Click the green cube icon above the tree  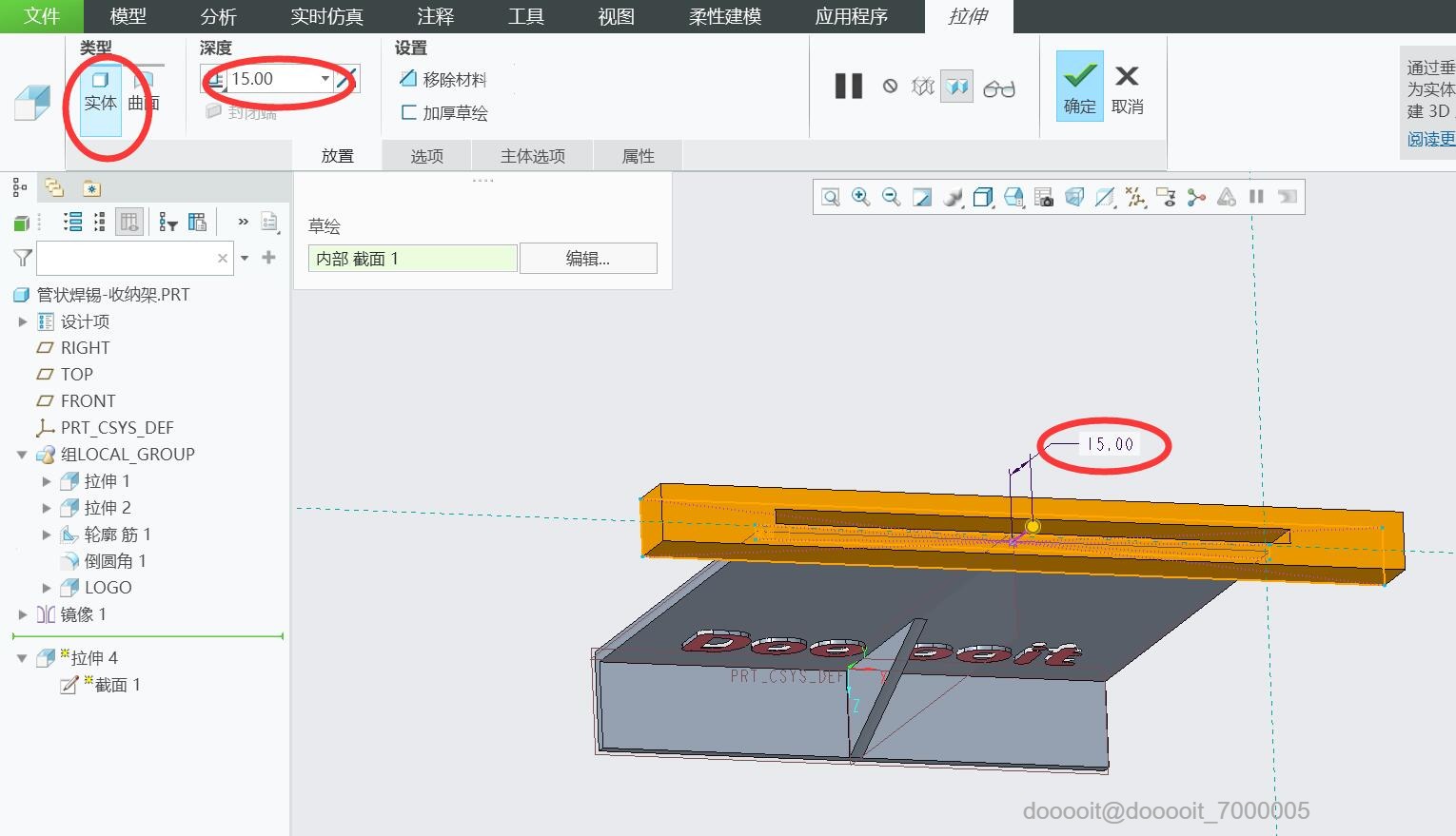(x=21, y=224)
